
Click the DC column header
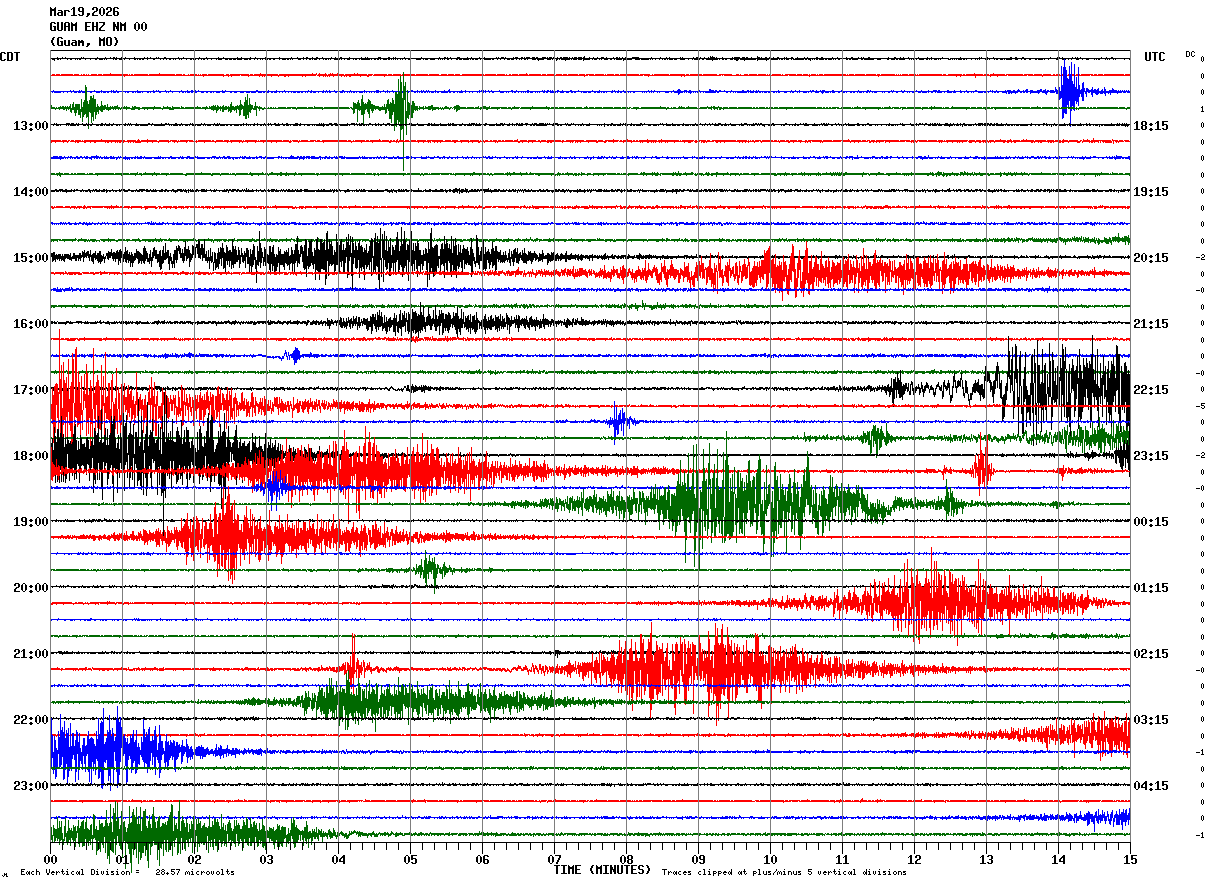pos(1190,54)
